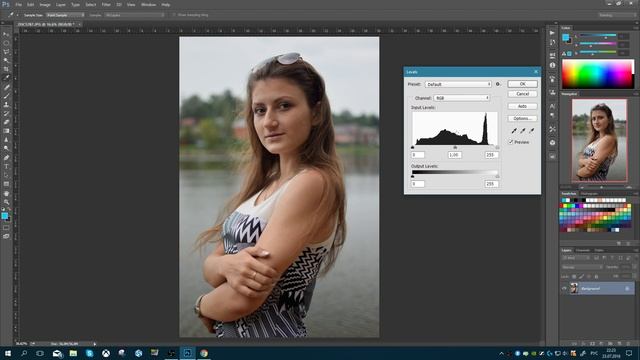Open the Image menu
640x360 pixels.
[x=45, y=4]
